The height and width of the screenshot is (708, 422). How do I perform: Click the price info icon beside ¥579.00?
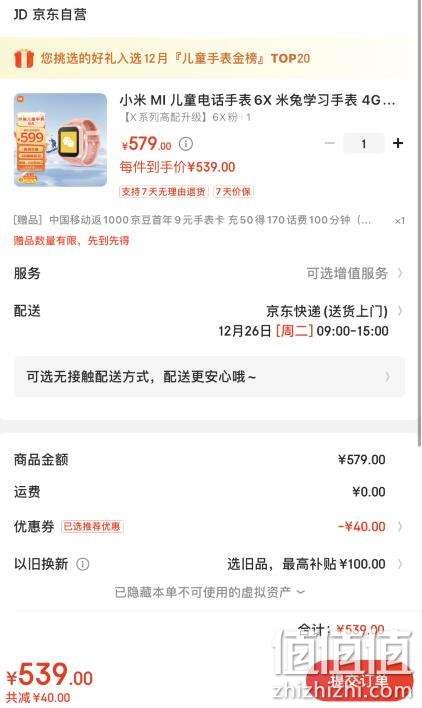point(186,144)
